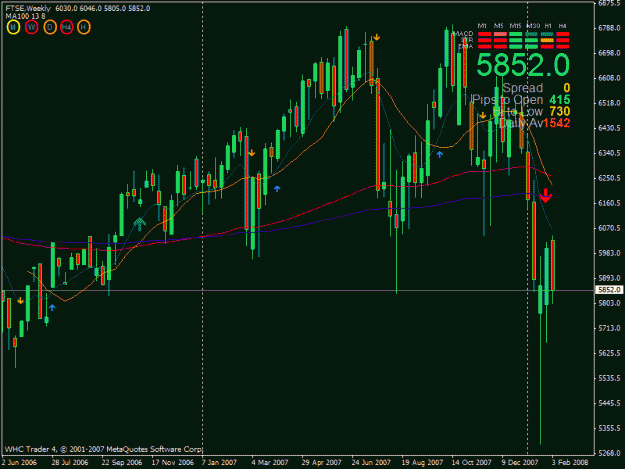Click the 5268.0 price axis label

tap(609, 453)
